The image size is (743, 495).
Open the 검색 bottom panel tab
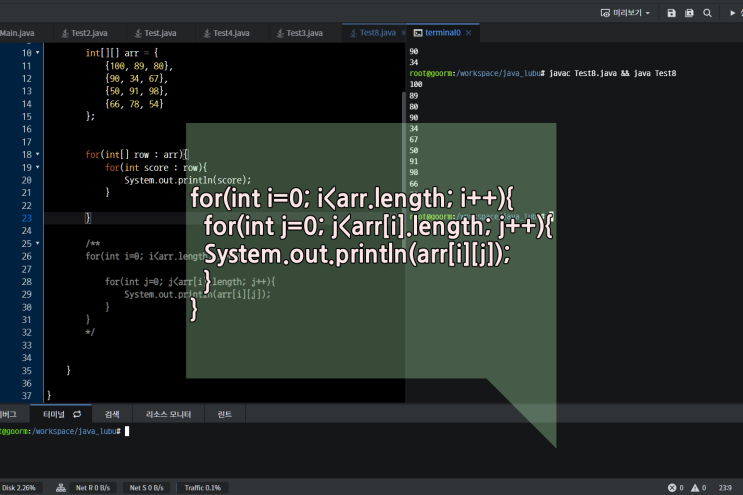pos(112,414)
